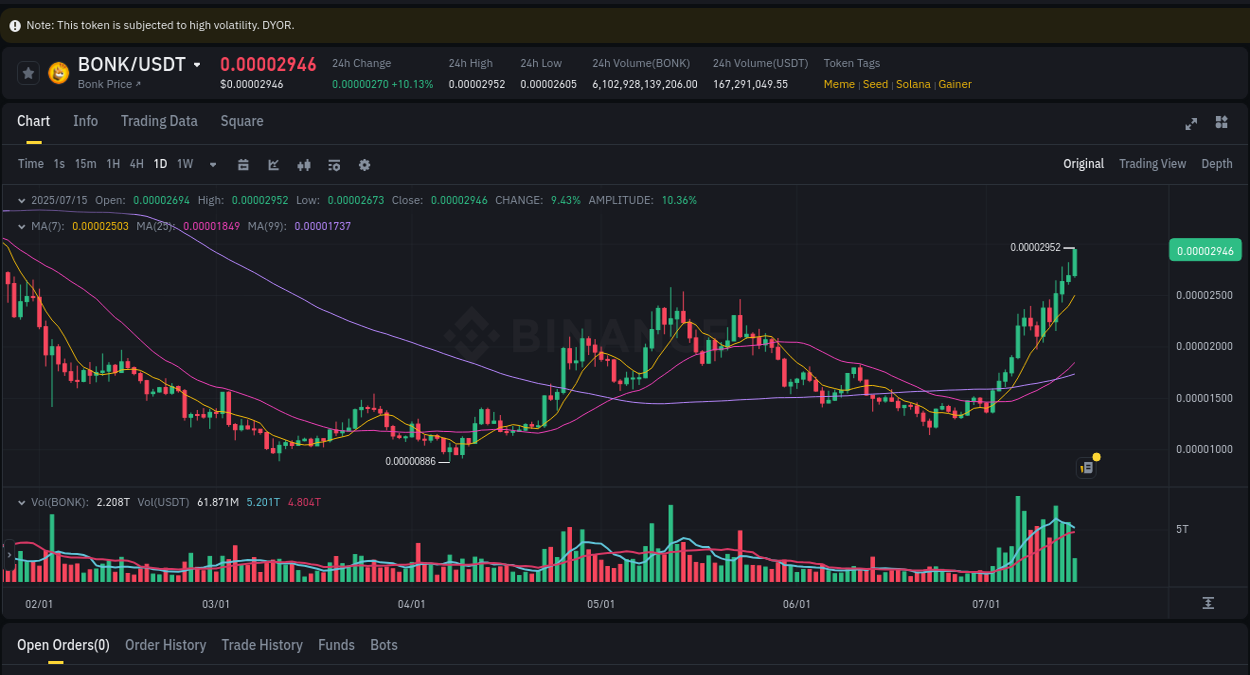Switch to the Trading View chart mode
The height and width of the screenshot is (675, 1250).
click(x=1152, y=163)
